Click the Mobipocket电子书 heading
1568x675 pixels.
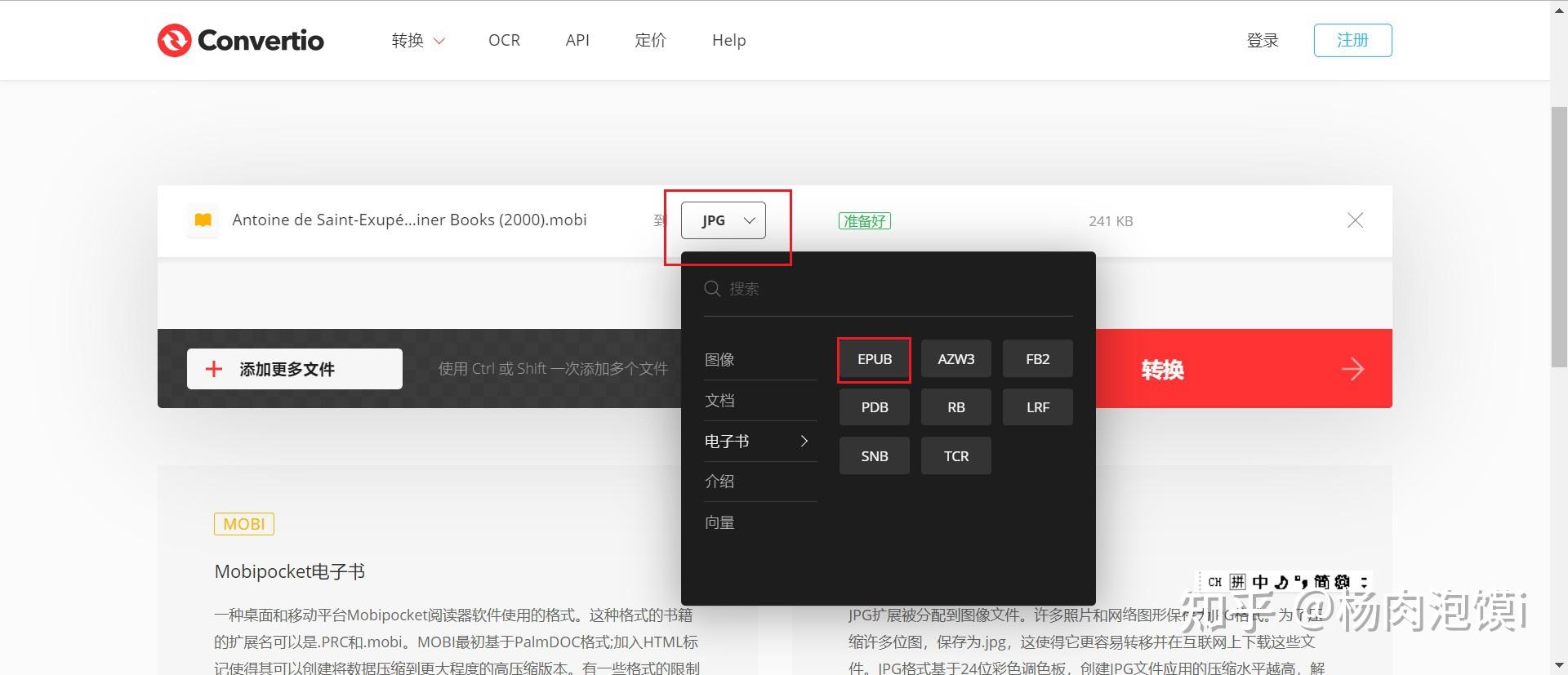pos(289,571)
